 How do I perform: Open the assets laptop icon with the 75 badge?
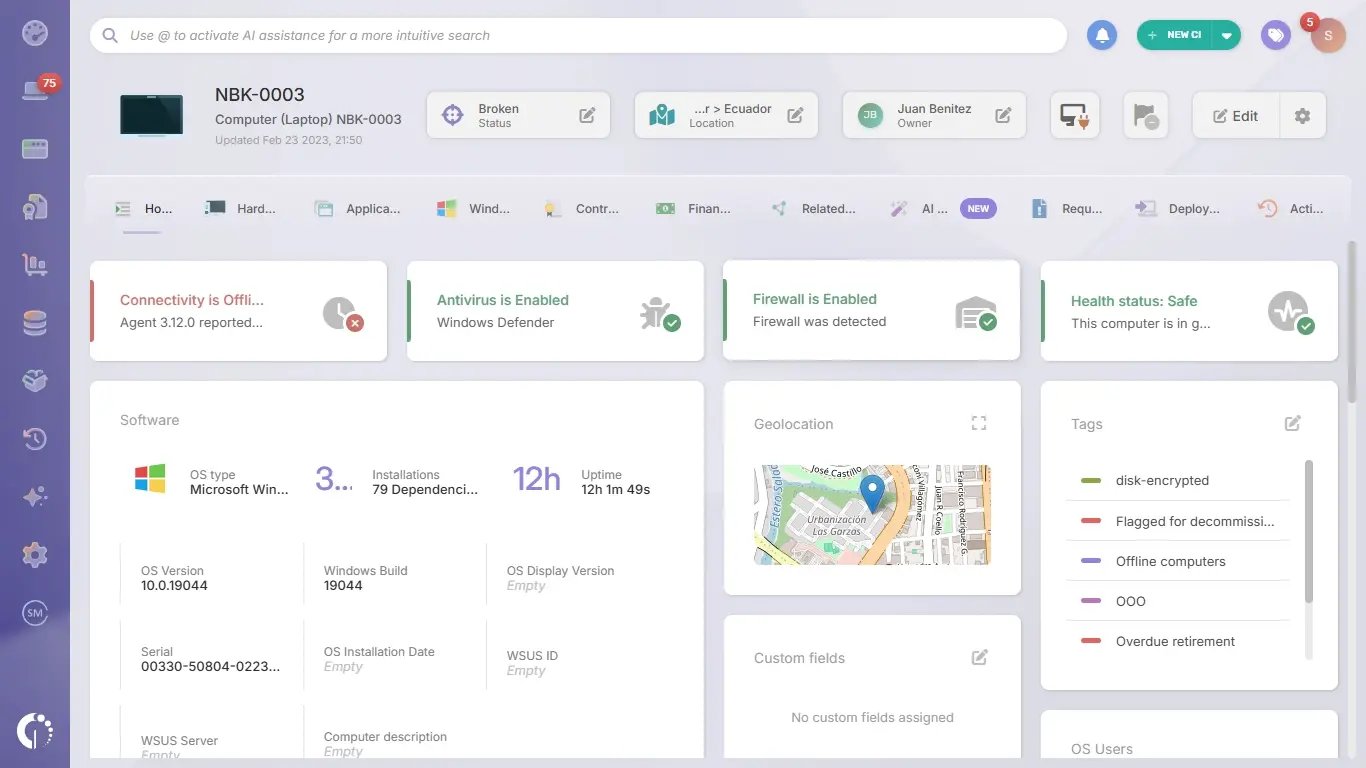coord(37,90)
